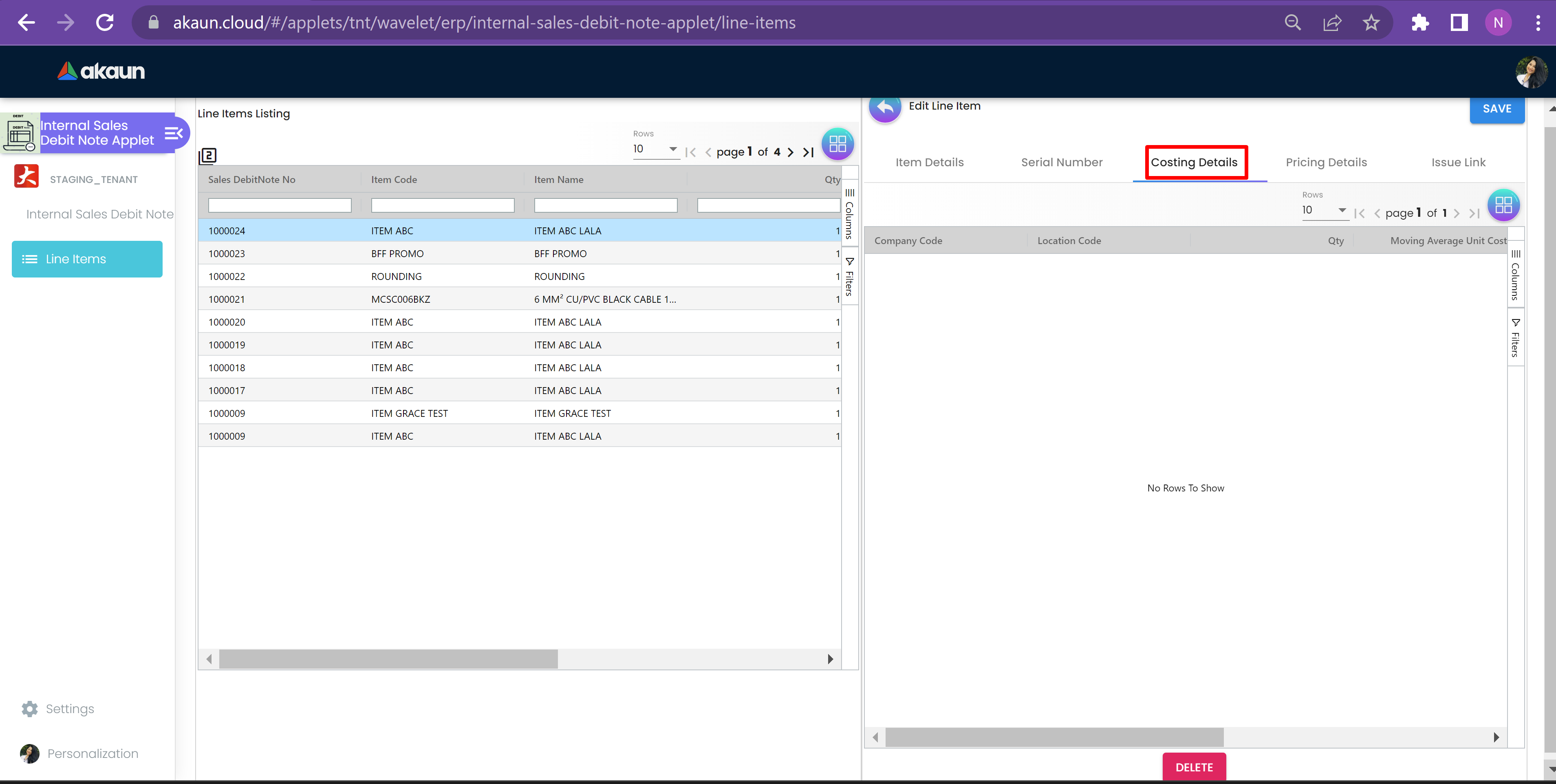Click browser extensions puzzle icon
Screen dimensions: 1556x784
tap(1419, 23)
